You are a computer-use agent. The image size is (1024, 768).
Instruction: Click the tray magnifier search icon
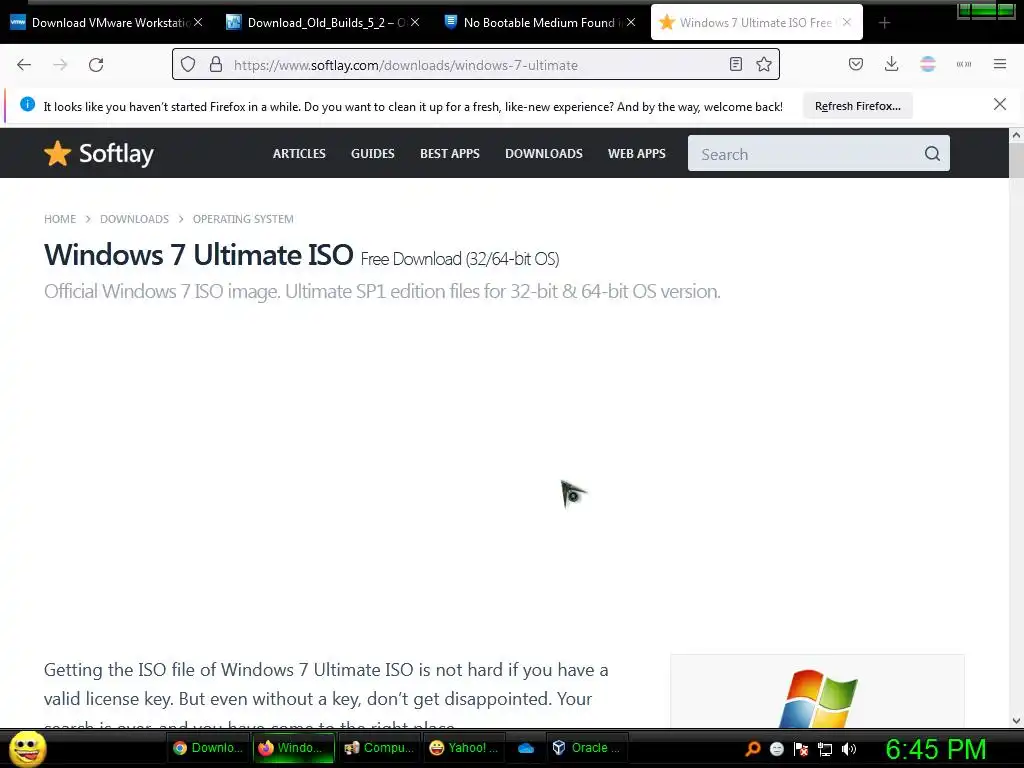(x=753, y=749)
